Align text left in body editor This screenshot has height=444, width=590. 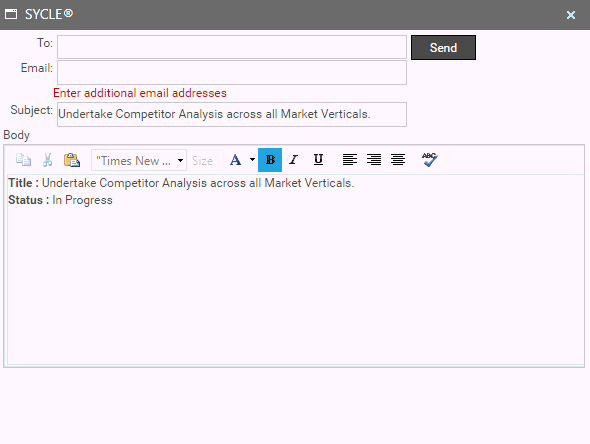click(x=350, y=160)
